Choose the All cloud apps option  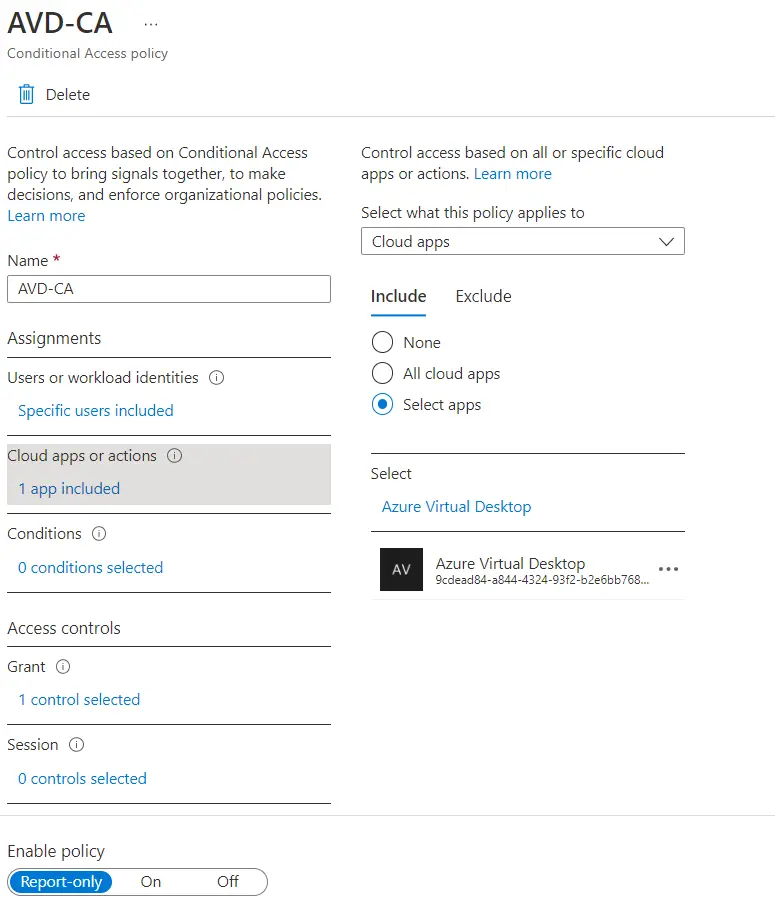380,374
